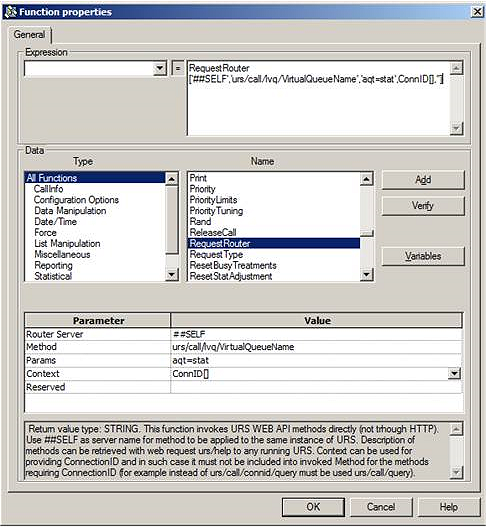Image resolution: width=486 pixels, height=527 pixels.
Task: Click the OK button
Action: click(313, 507)
